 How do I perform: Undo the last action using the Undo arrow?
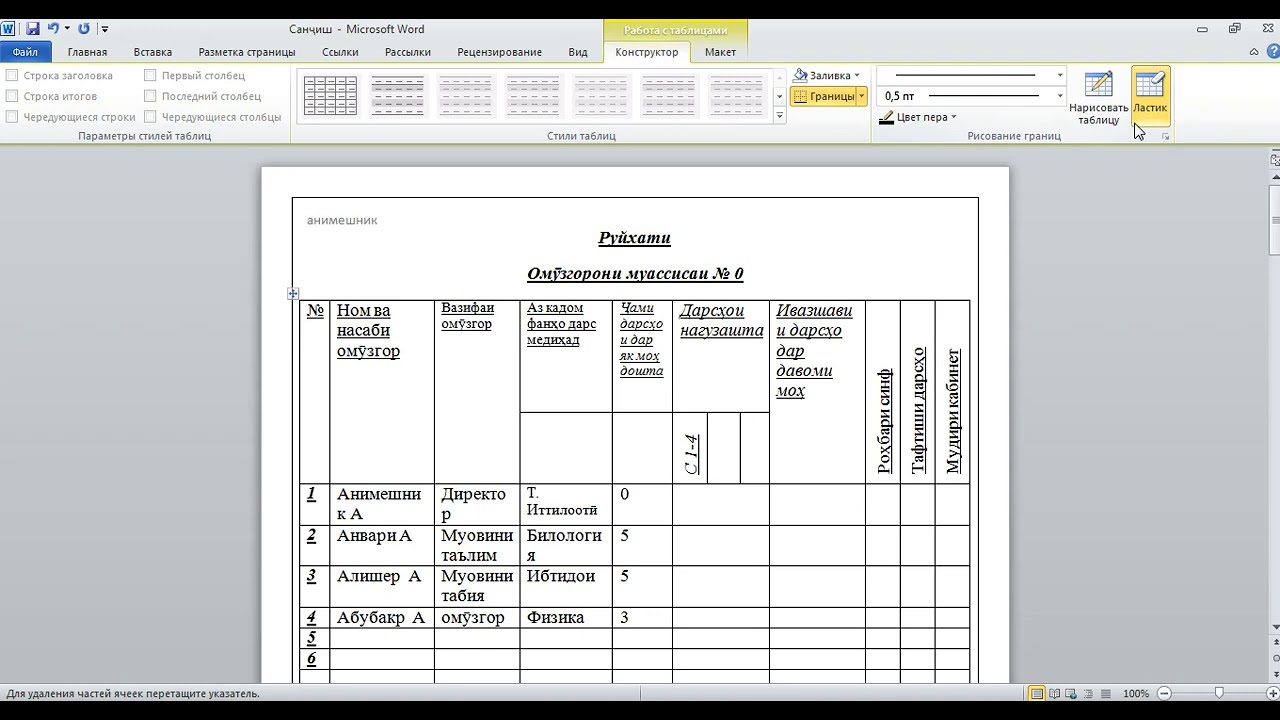point(52,29)
